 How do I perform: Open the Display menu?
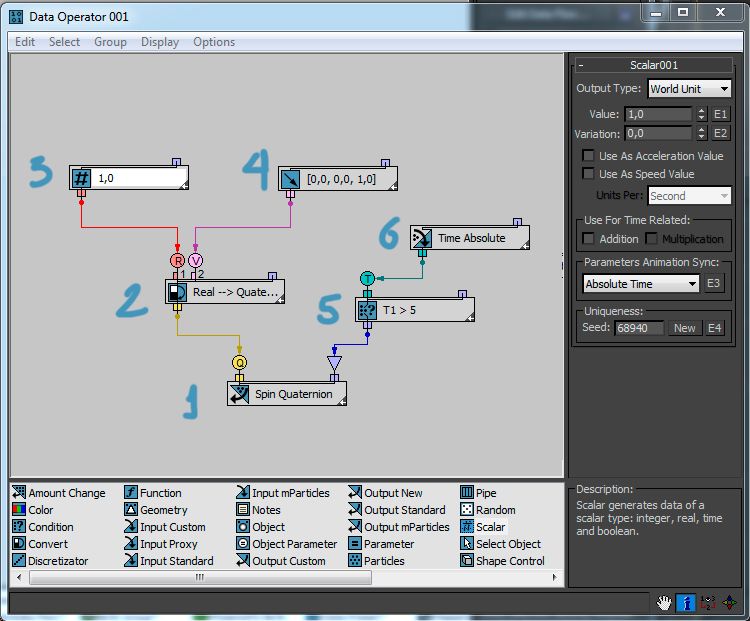[160, 42]
